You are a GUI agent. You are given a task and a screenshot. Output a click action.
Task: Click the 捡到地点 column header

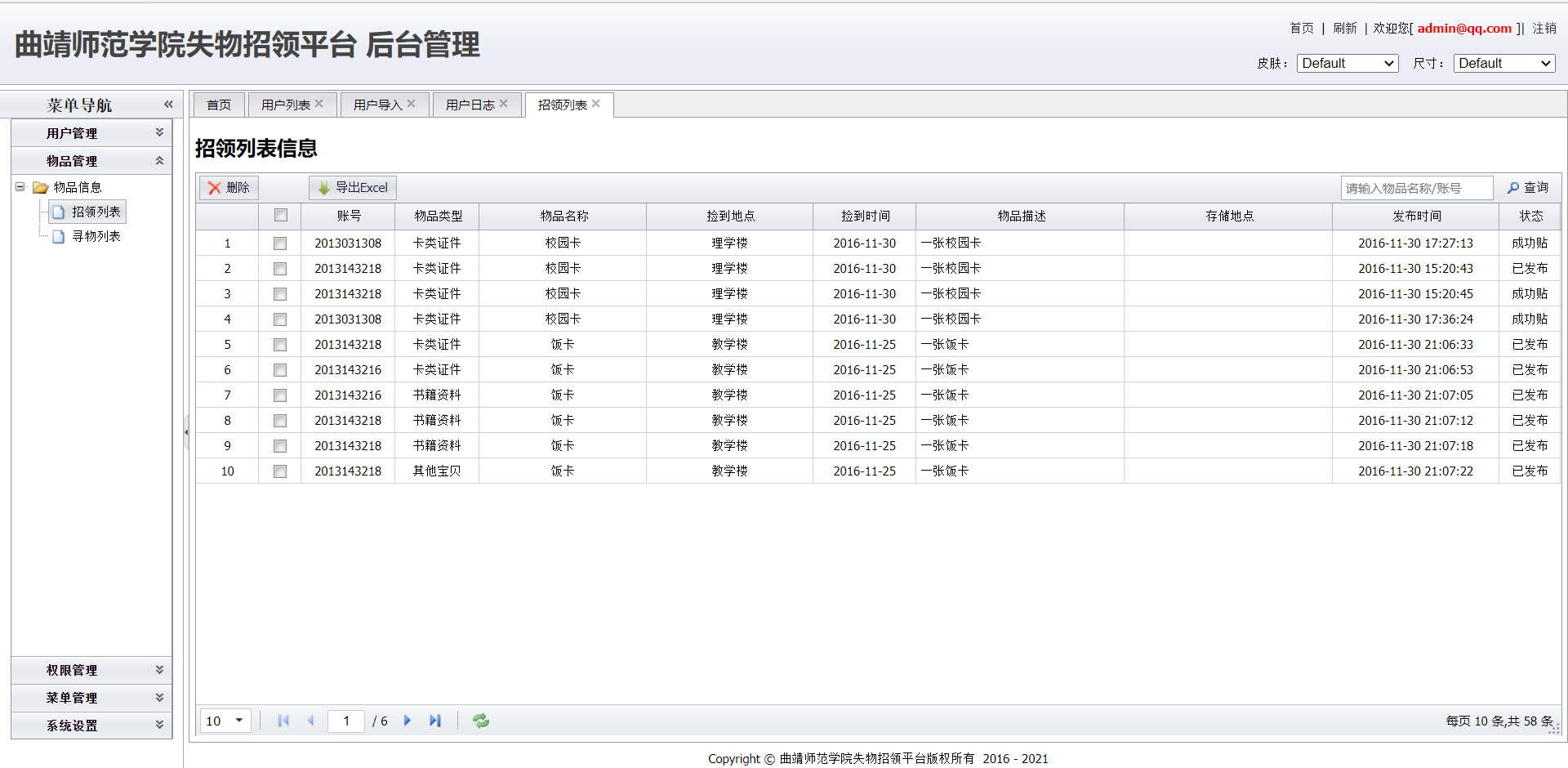[x=730, y=217]
